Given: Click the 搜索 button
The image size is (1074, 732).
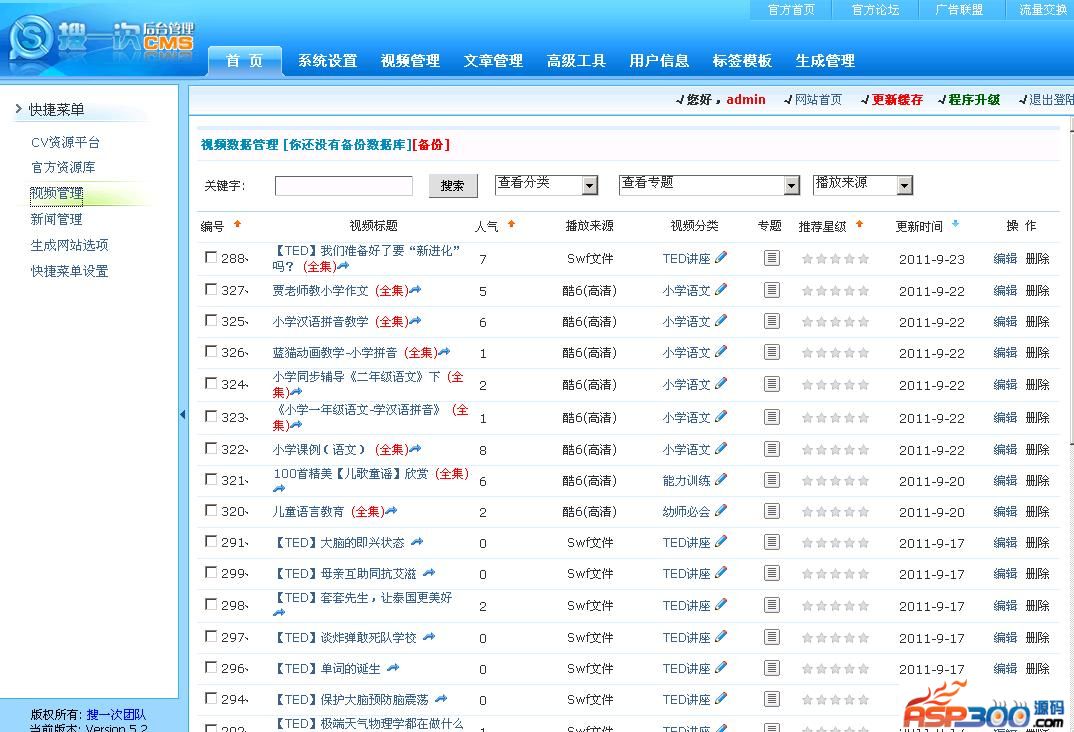Looking at the screenshot, I should [453, 186].
